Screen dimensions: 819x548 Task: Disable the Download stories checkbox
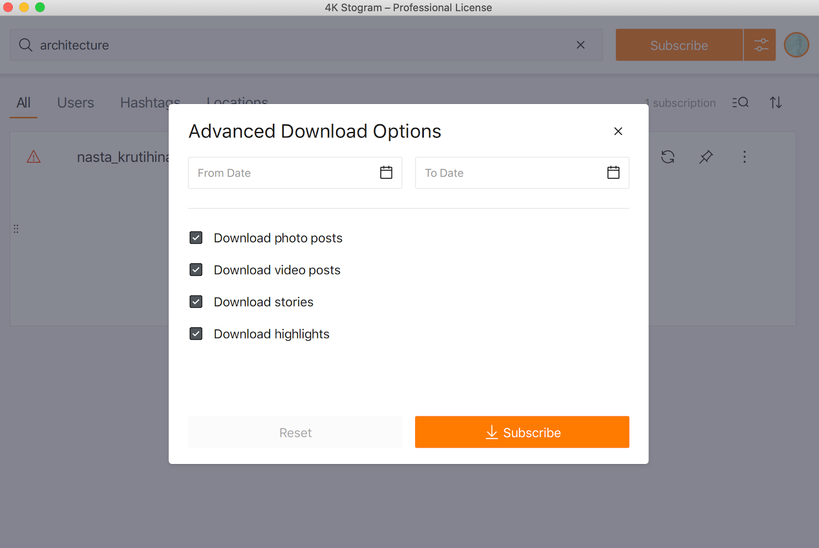[x=196, y=302]
